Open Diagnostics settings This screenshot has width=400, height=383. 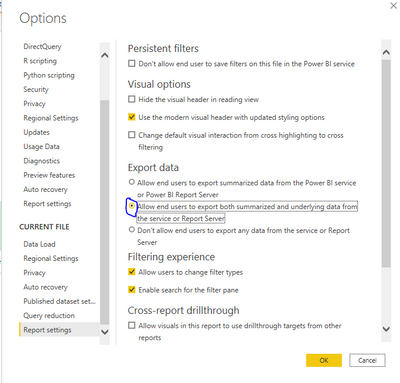42,161
